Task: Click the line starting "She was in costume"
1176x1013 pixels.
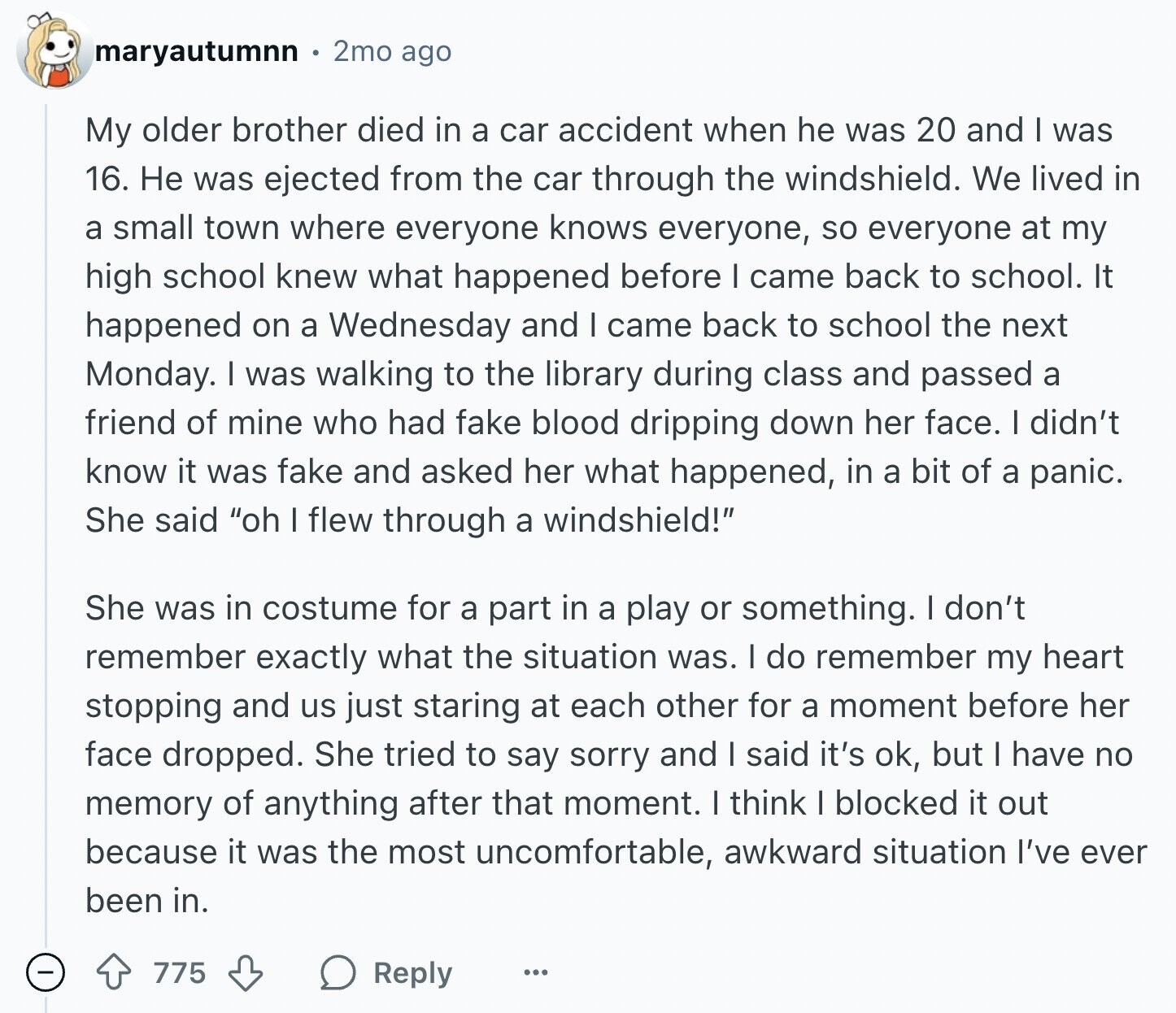Action: tap(555, 608)
